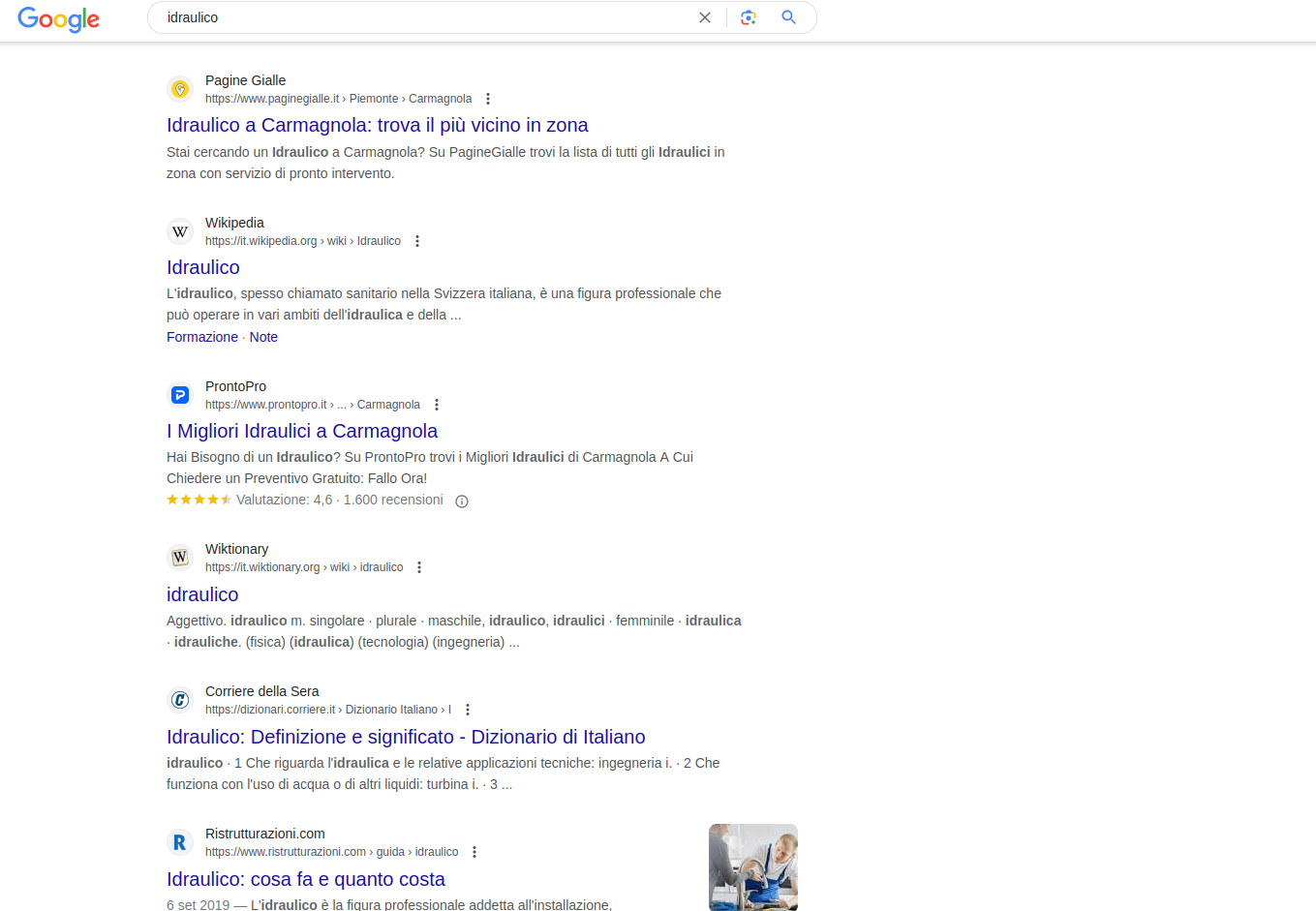Image resolution: width=1316 pixels, height=911 pixels.
Task: Click the dizionari.corriere.it URL breadcrumb
Action: point(328,710)
